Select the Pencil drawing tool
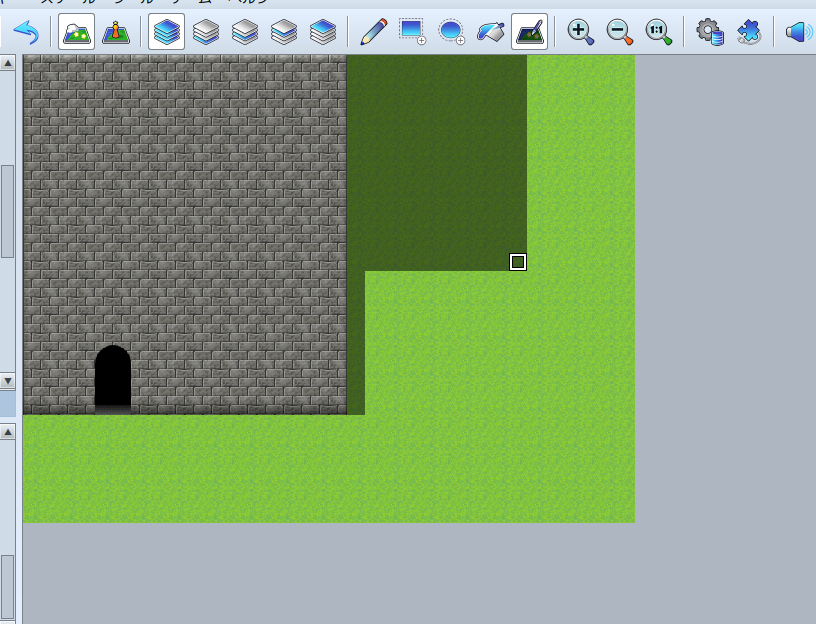This screenshot has width=816, height=624. pyautogui.click(x=373, y=32)
